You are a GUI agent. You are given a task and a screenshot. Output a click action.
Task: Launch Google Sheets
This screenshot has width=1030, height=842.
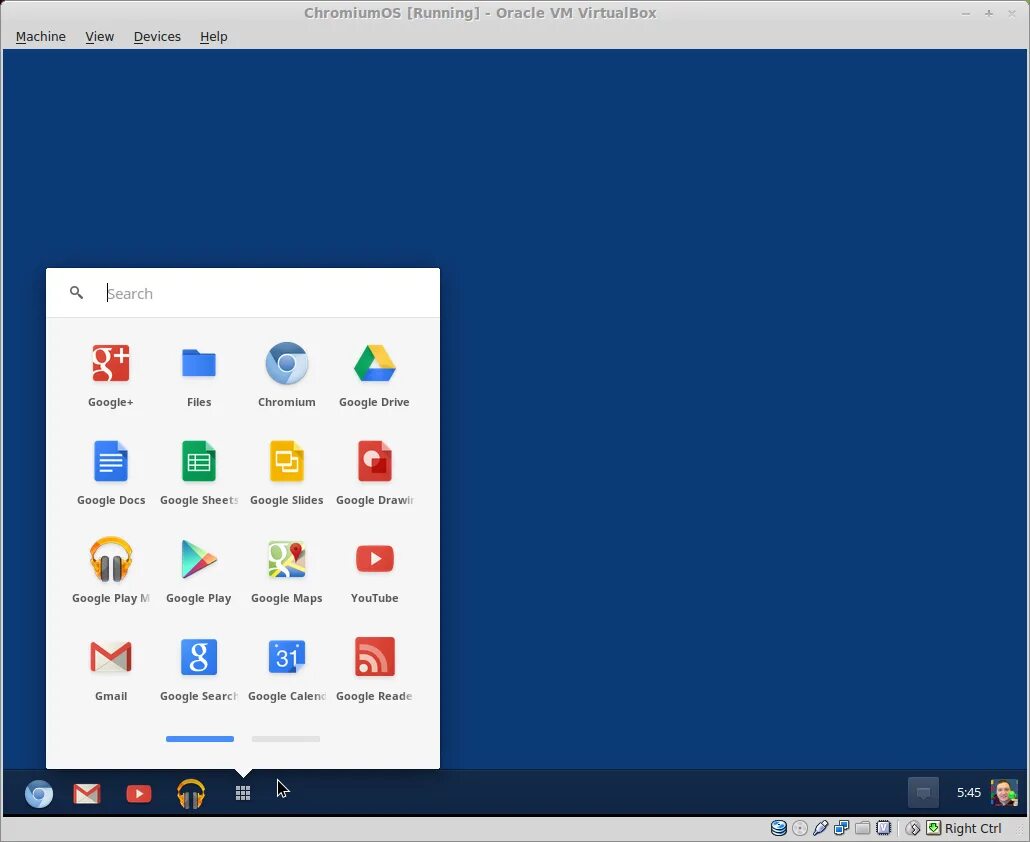coord(198,461)
